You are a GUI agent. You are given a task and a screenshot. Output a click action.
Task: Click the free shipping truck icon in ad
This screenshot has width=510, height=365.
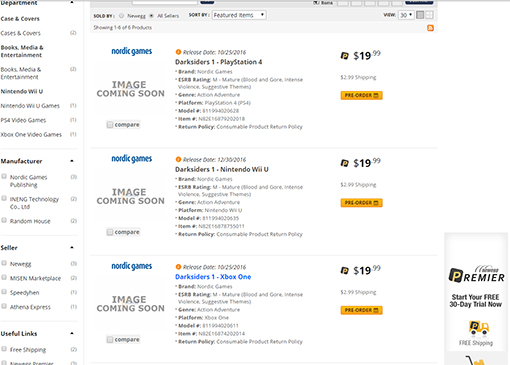(479, 328)
